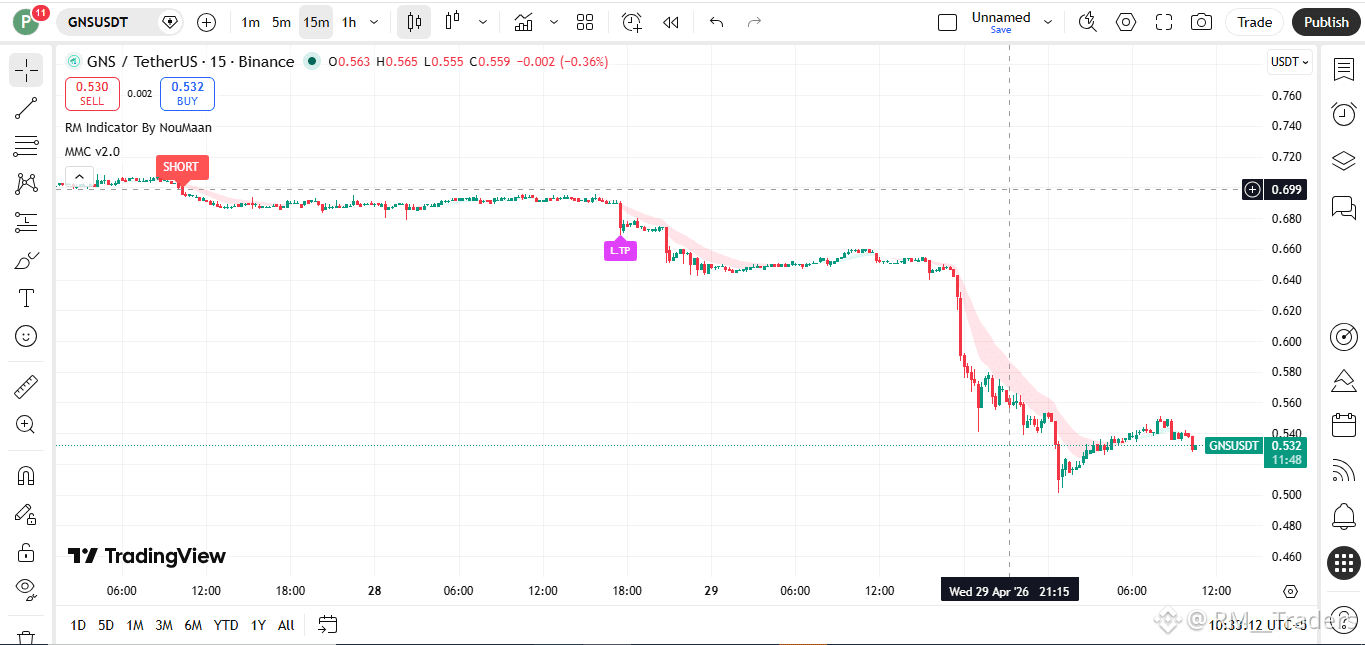
Task: Open the chats panel
Action: 1344,207
